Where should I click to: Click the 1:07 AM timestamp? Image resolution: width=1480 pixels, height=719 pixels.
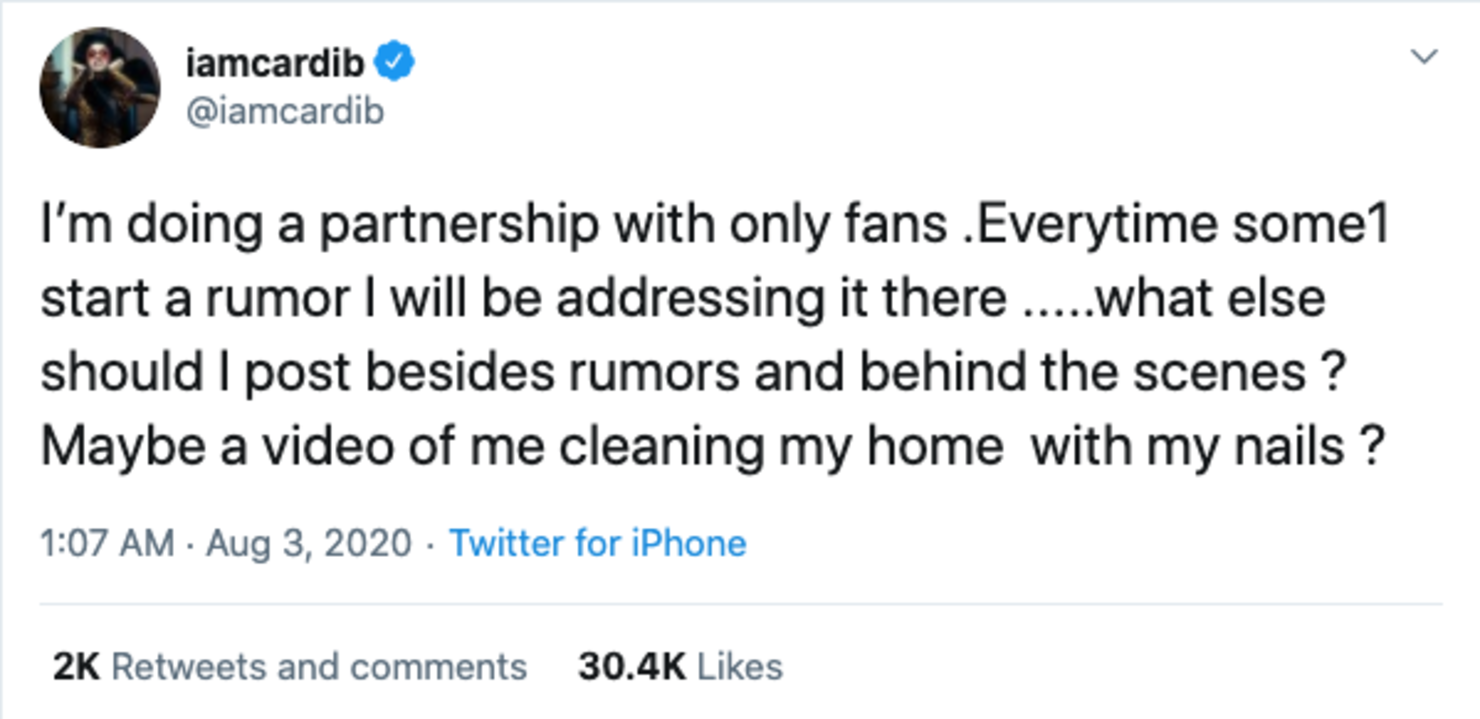(107, 543)
